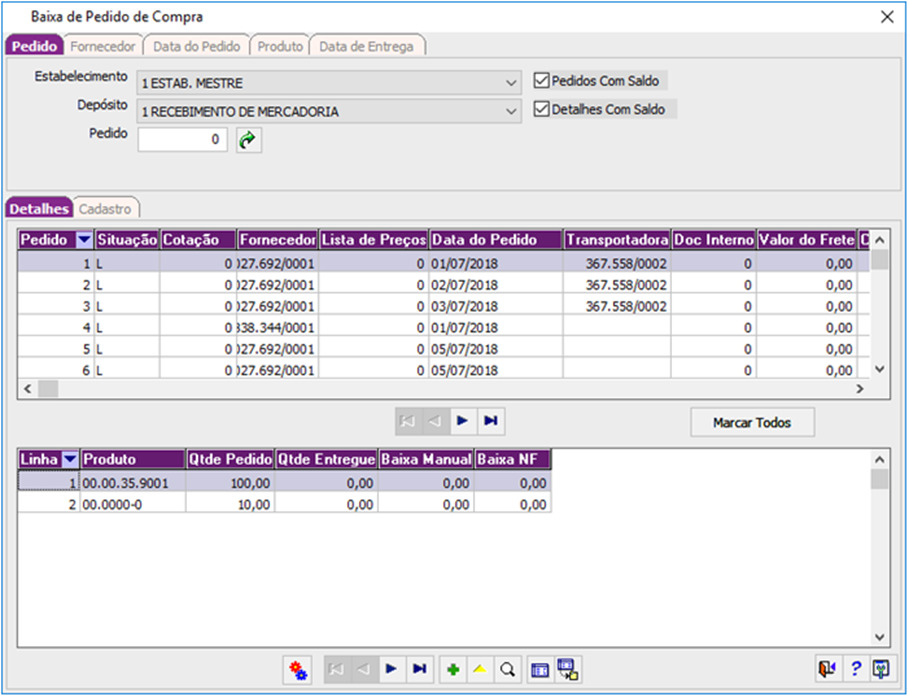Open the colored gears processing icon
Viewport: 909px width, 697px height.
click(297, 670)
